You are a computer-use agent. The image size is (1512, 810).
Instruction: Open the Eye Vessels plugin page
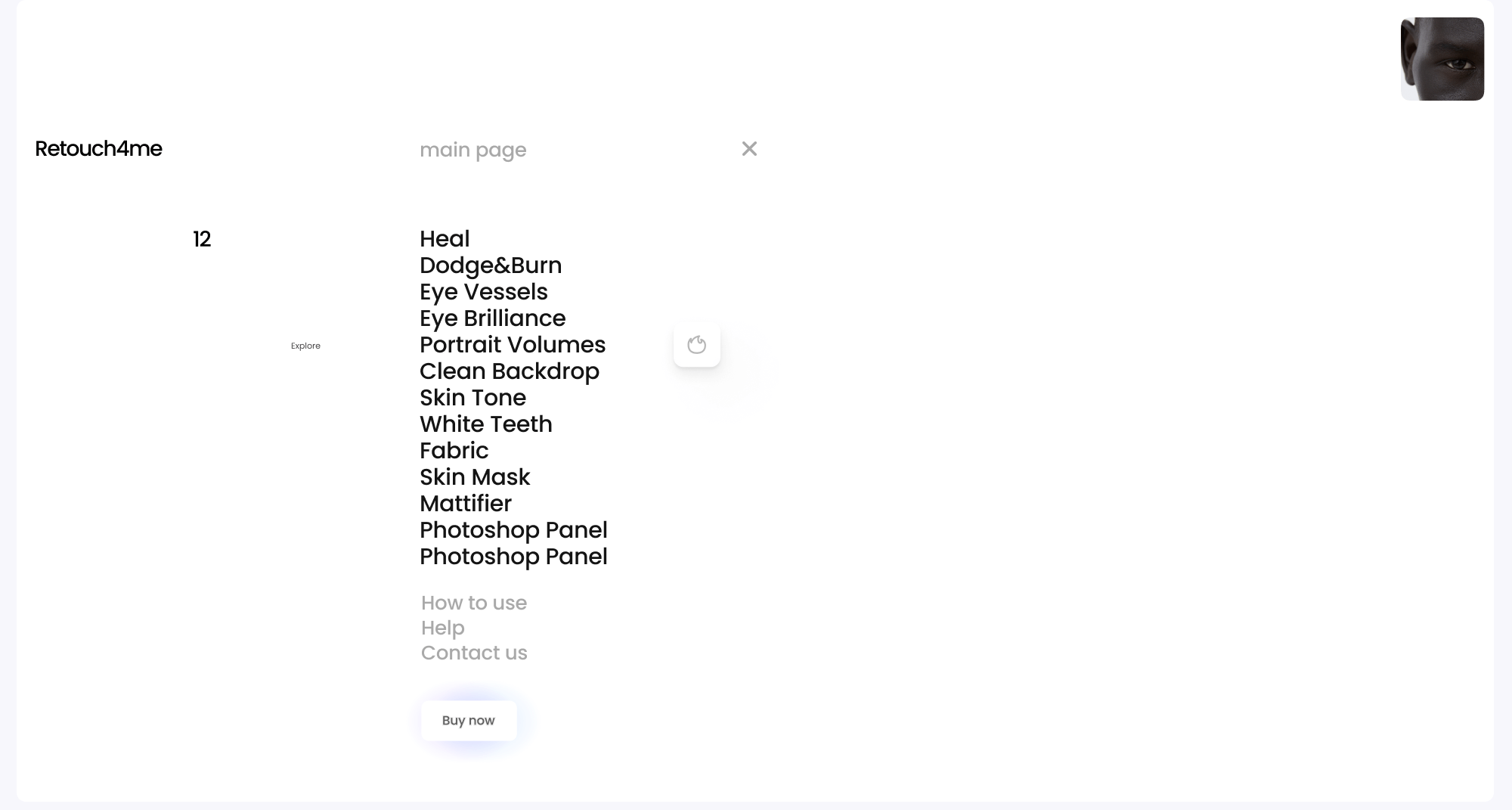483,292
